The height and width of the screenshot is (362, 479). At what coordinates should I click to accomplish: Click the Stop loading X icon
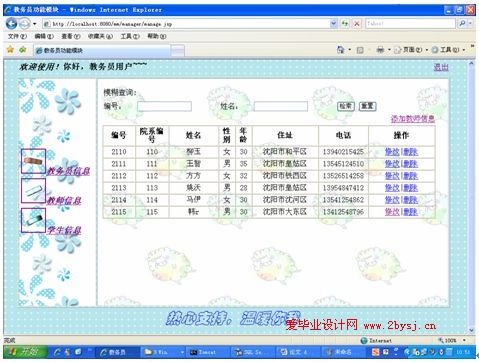coord(357,24)
